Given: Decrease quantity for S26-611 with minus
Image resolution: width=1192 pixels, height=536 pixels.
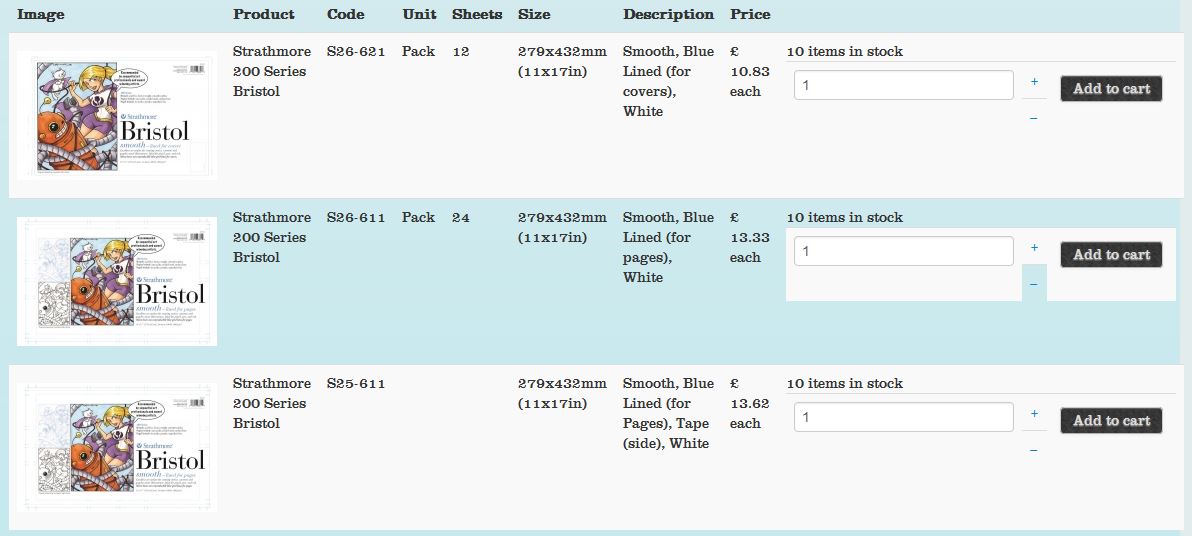Looking at the screenshot, I should click(1034, 284).
